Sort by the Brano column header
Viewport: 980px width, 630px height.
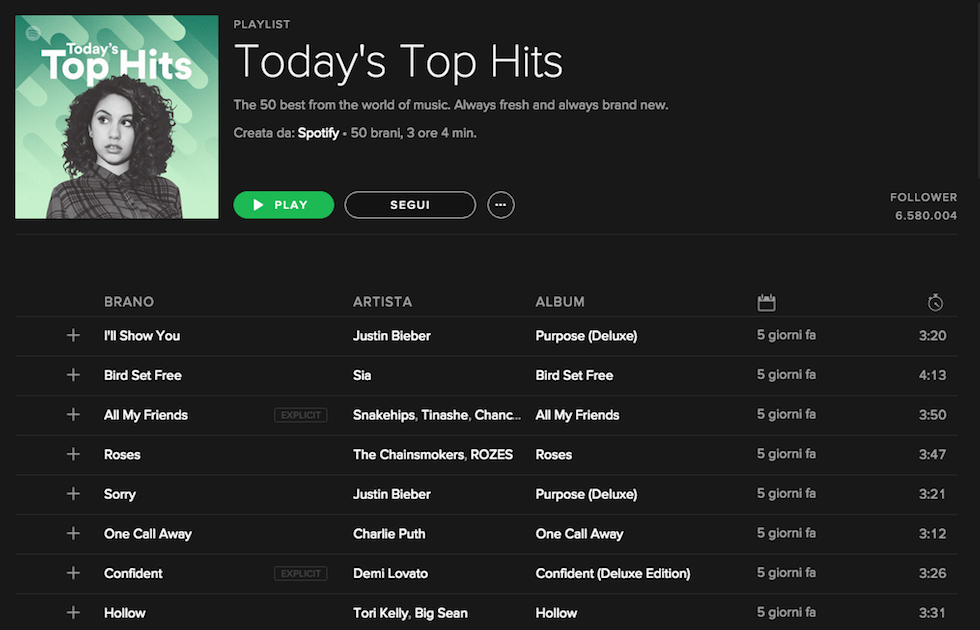pyautogui.click(x=129, y=302)
